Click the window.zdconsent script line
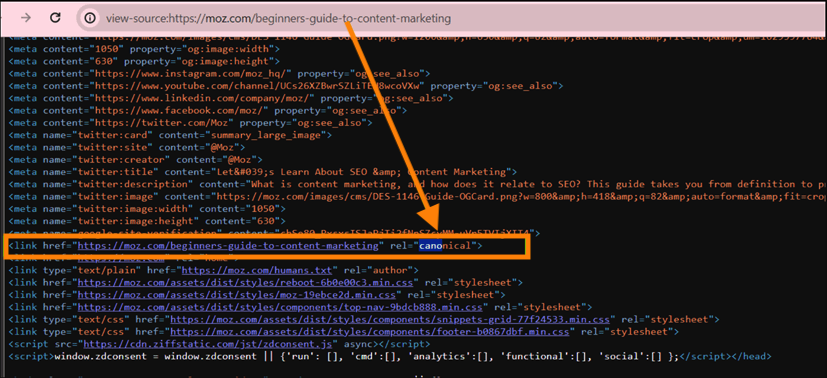This screenshot has height=378, width=827. pos(390,356)
